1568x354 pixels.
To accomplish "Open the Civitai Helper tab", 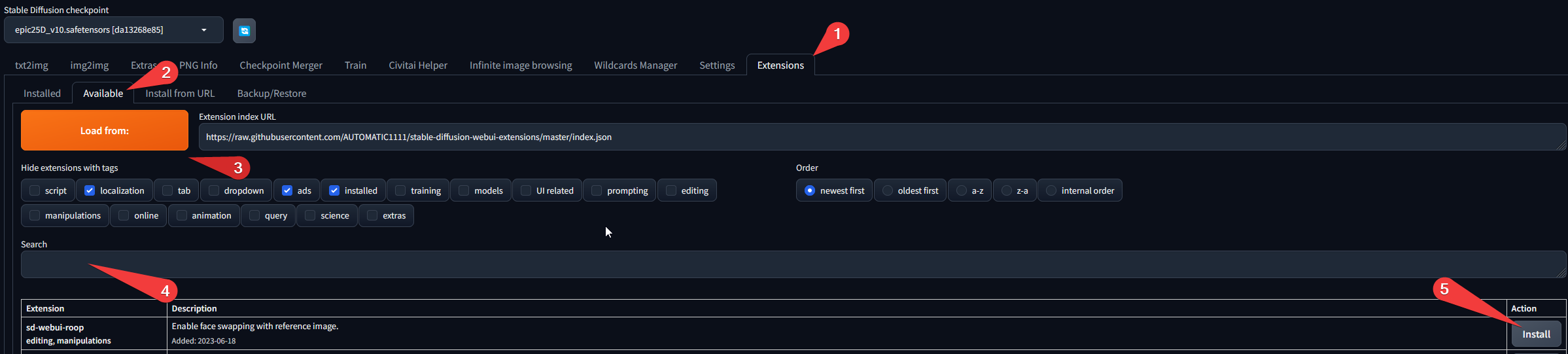I will point(418,65).
